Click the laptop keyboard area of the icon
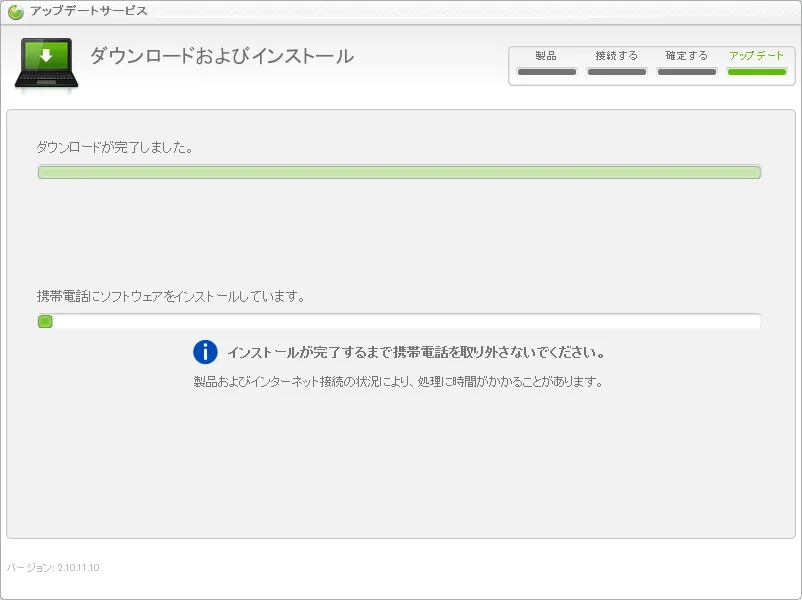This screenshot has width=802, height=600. 44,78
